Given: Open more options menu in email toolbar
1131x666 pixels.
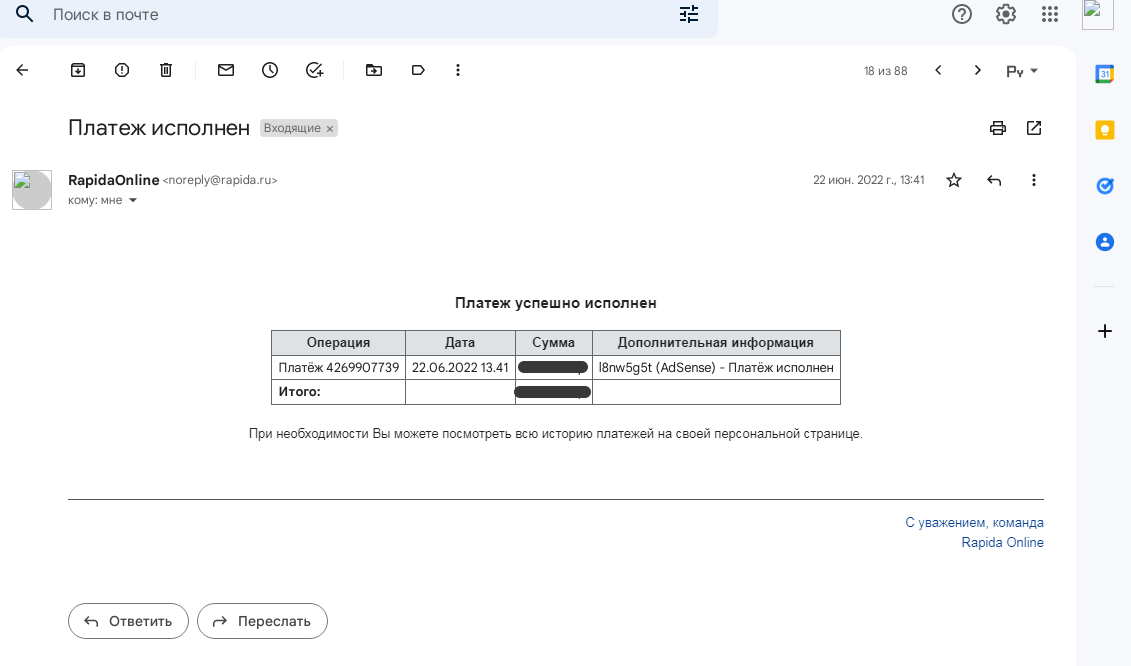Looking at the screenshot, I should (458, 70).
